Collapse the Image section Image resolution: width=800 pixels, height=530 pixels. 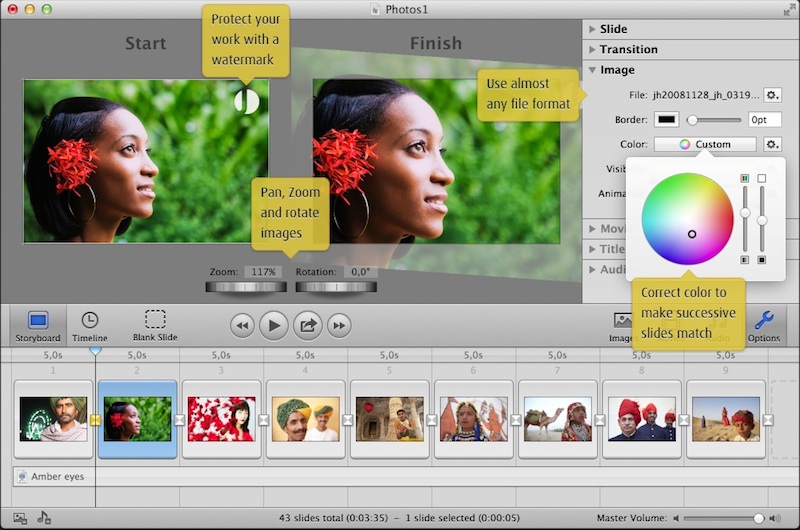[592, 70]
